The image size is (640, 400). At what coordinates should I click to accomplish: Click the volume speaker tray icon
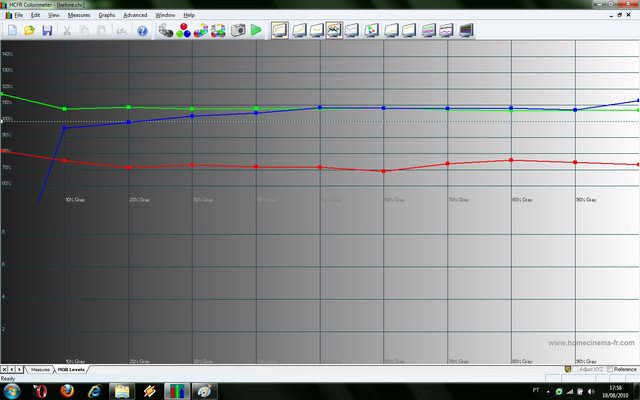(x=591, y=392)
